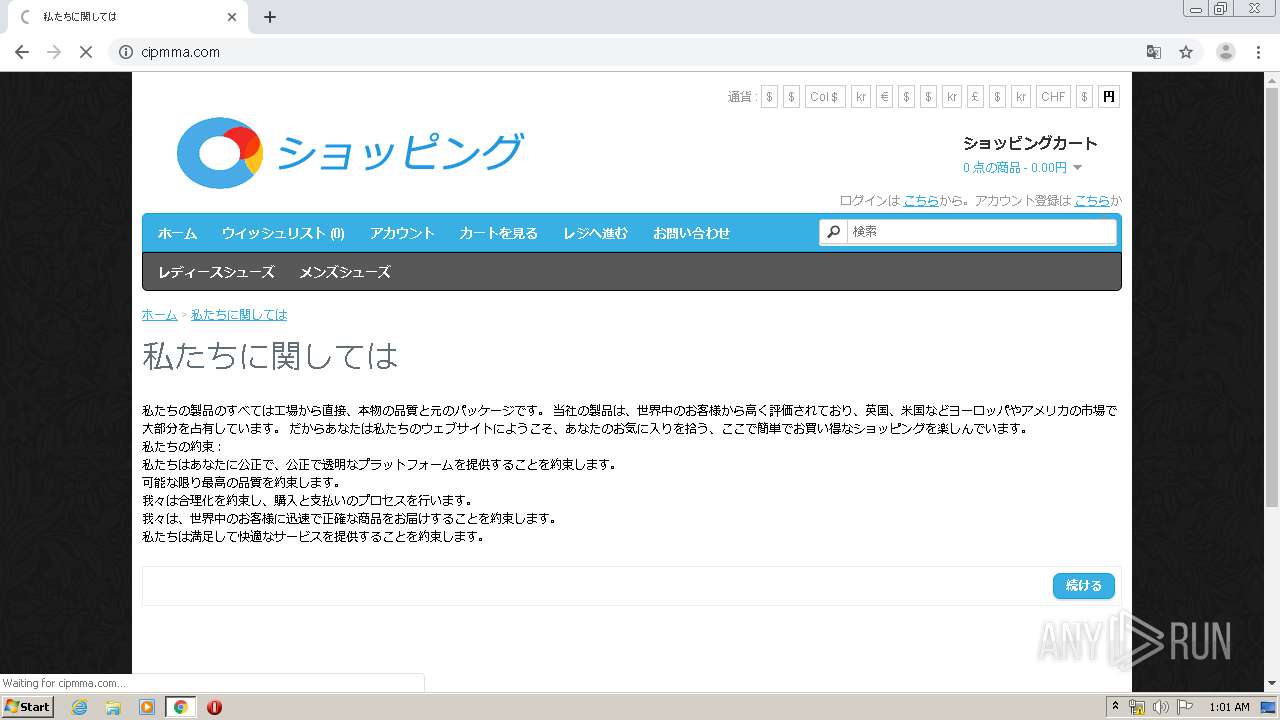
Task: Open the Chrome three-dot menu
Action: click(x=1258, y=52)
